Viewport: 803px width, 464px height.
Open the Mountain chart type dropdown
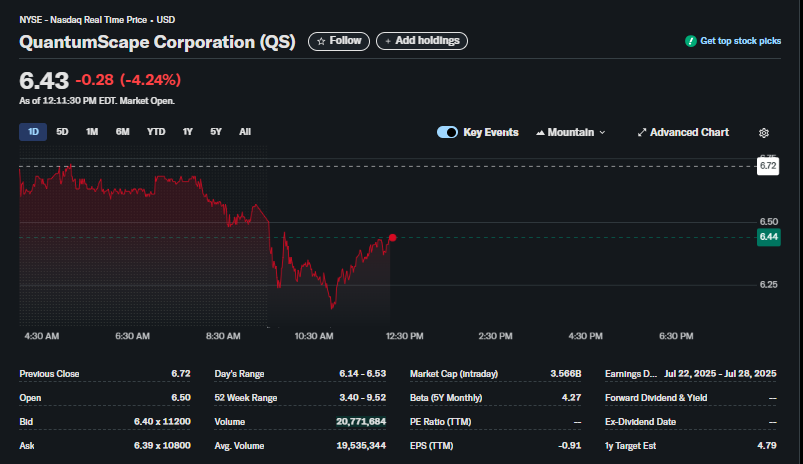[x=570, y=132]
